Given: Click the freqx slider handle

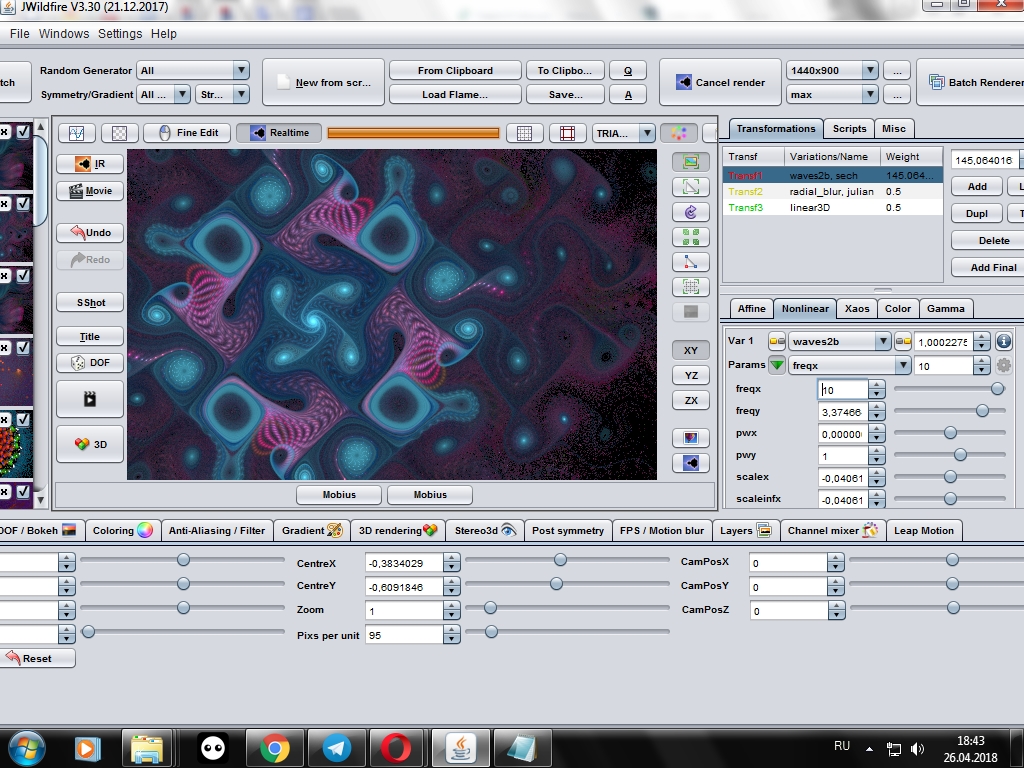Looking at the screenshot, I should [x=997, y=389].
